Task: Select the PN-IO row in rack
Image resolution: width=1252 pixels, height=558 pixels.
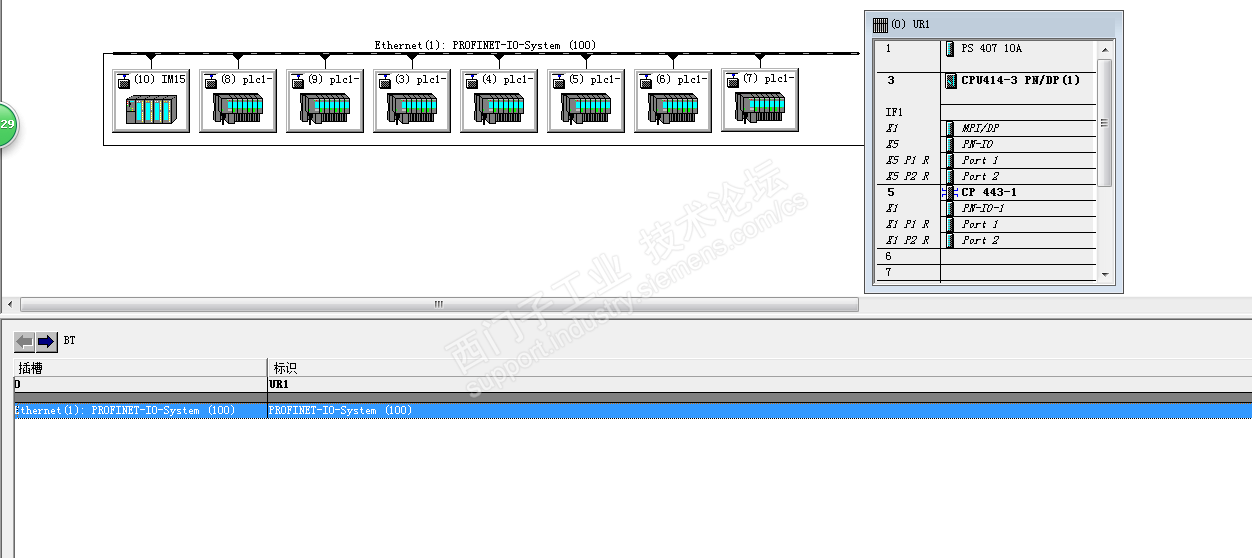Action: [x=986, y=144]
